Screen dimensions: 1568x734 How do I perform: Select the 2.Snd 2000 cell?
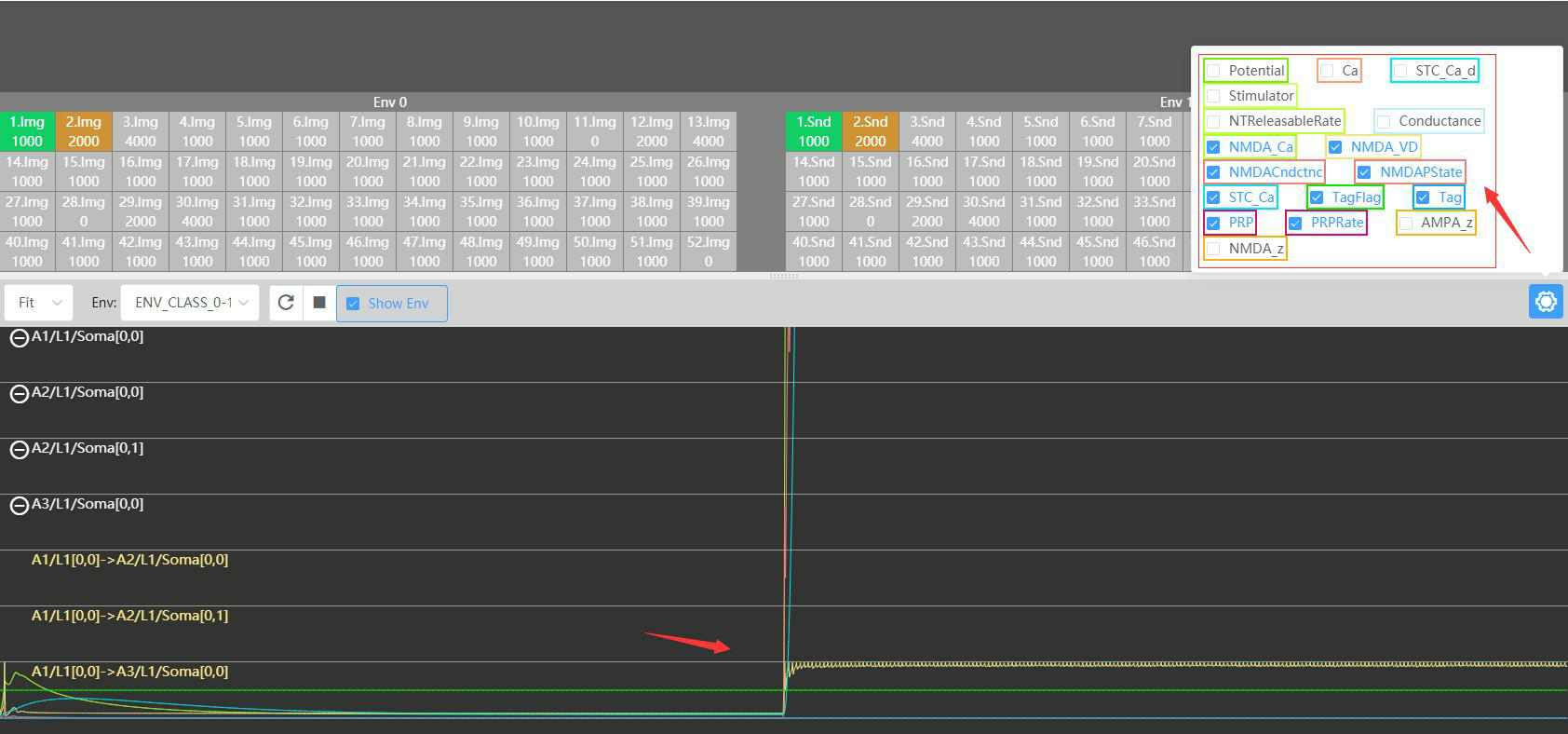pos(871,131)
